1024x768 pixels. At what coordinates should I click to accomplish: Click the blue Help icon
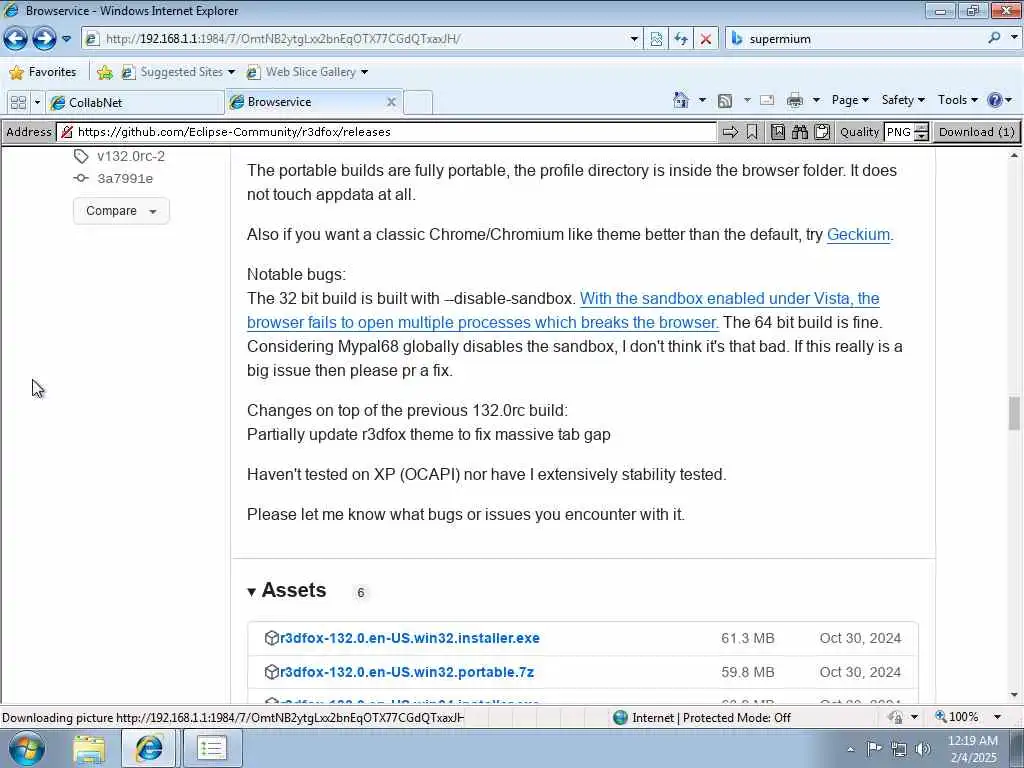click(995, 100)
